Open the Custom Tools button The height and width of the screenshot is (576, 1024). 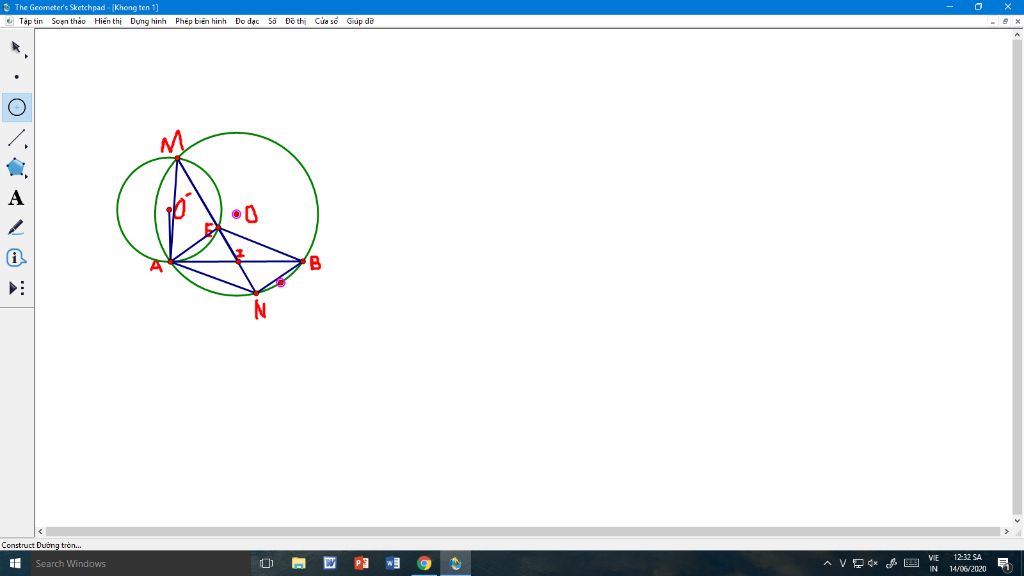coord(16,288)
